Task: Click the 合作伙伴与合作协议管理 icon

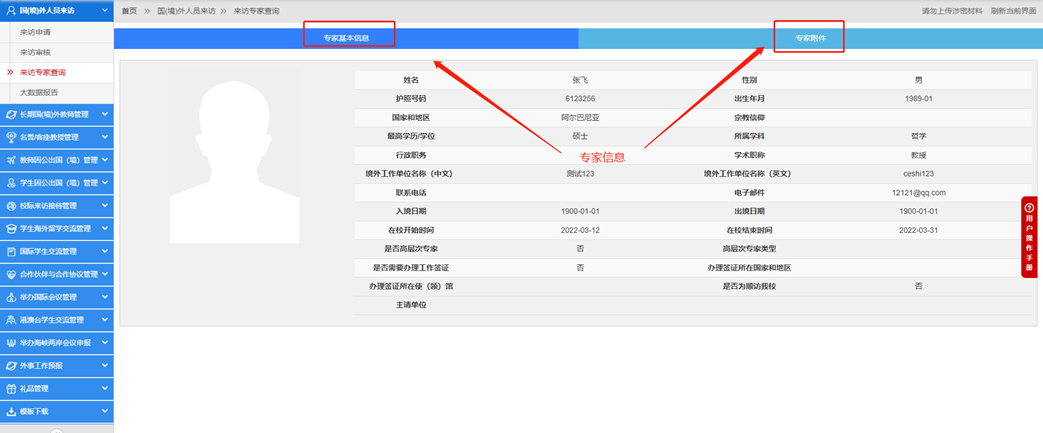Action: (x=10, y=274)
